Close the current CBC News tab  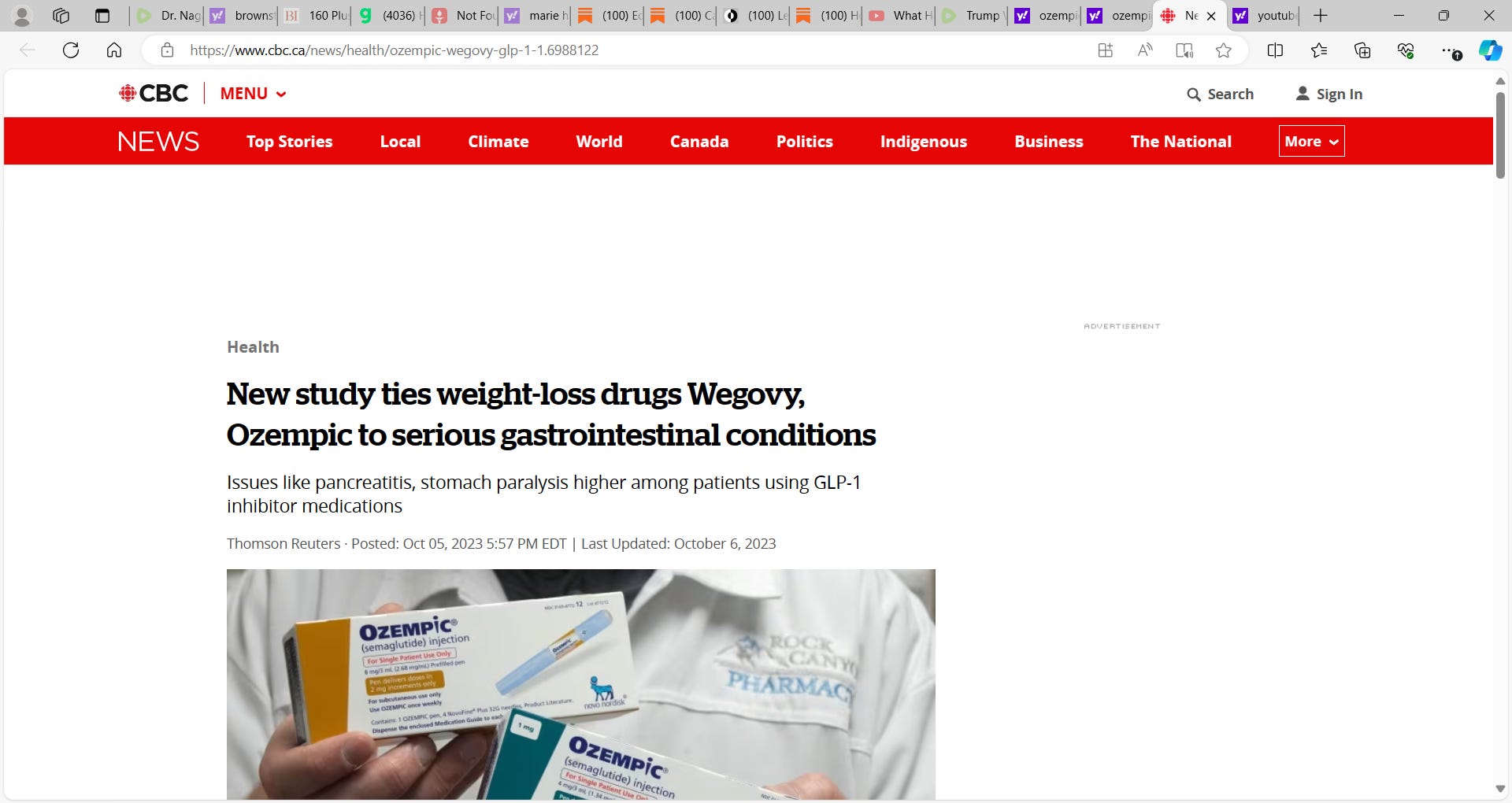(x=1211, y=16)
